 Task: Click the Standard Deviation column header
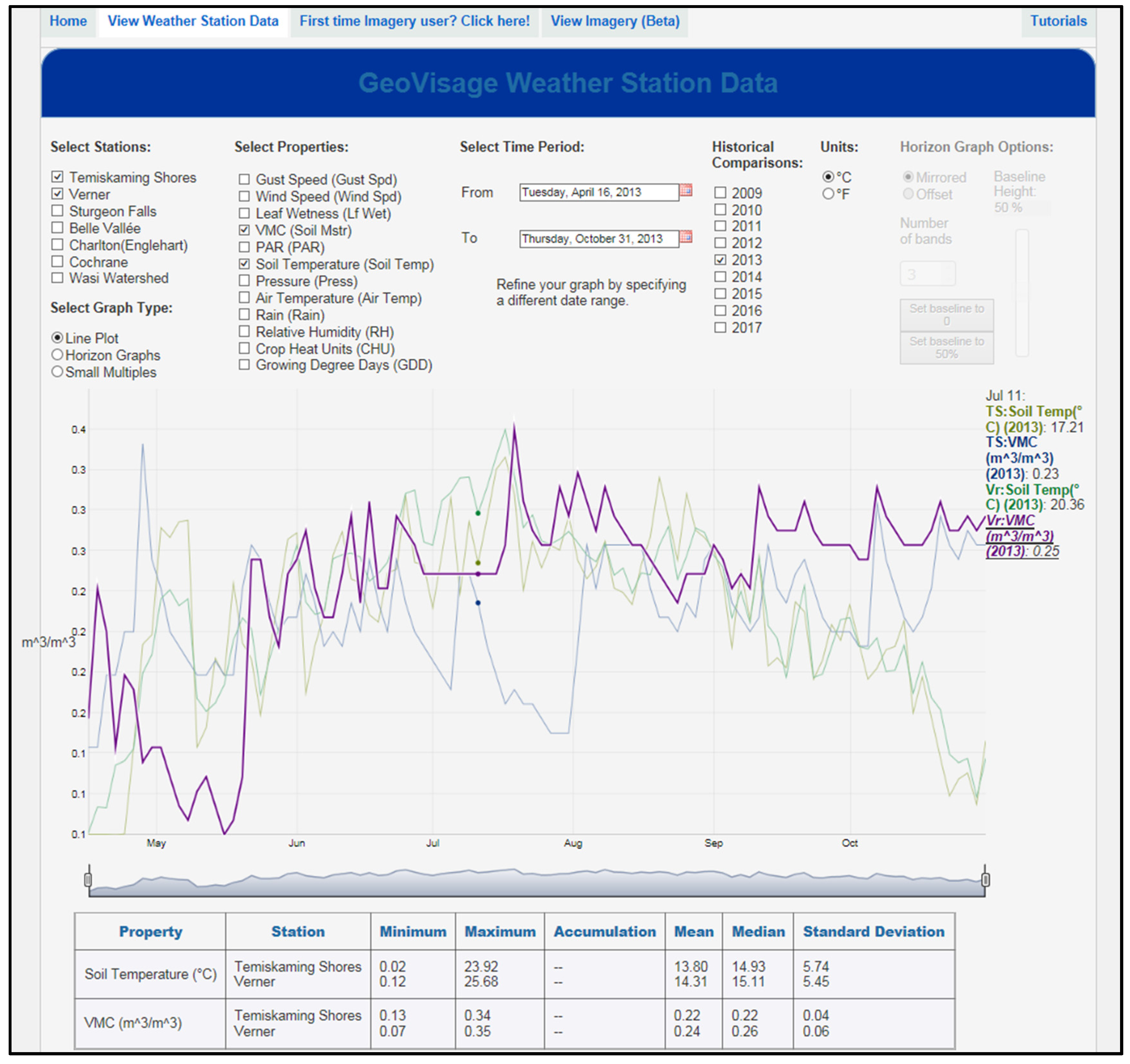pyautogui.click(x=874, y=932)
